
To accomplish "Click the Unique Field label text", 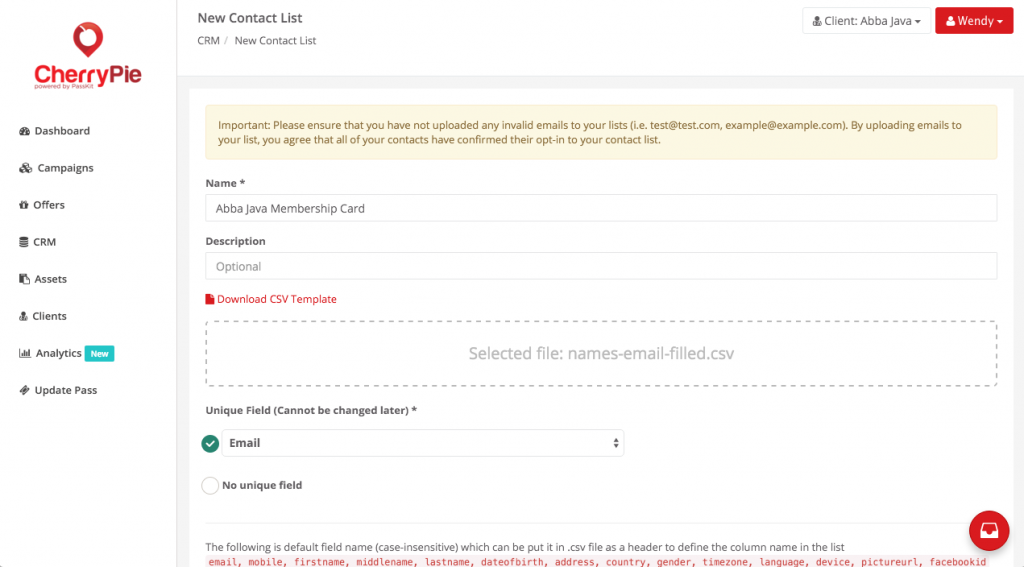I will [311, 410].
